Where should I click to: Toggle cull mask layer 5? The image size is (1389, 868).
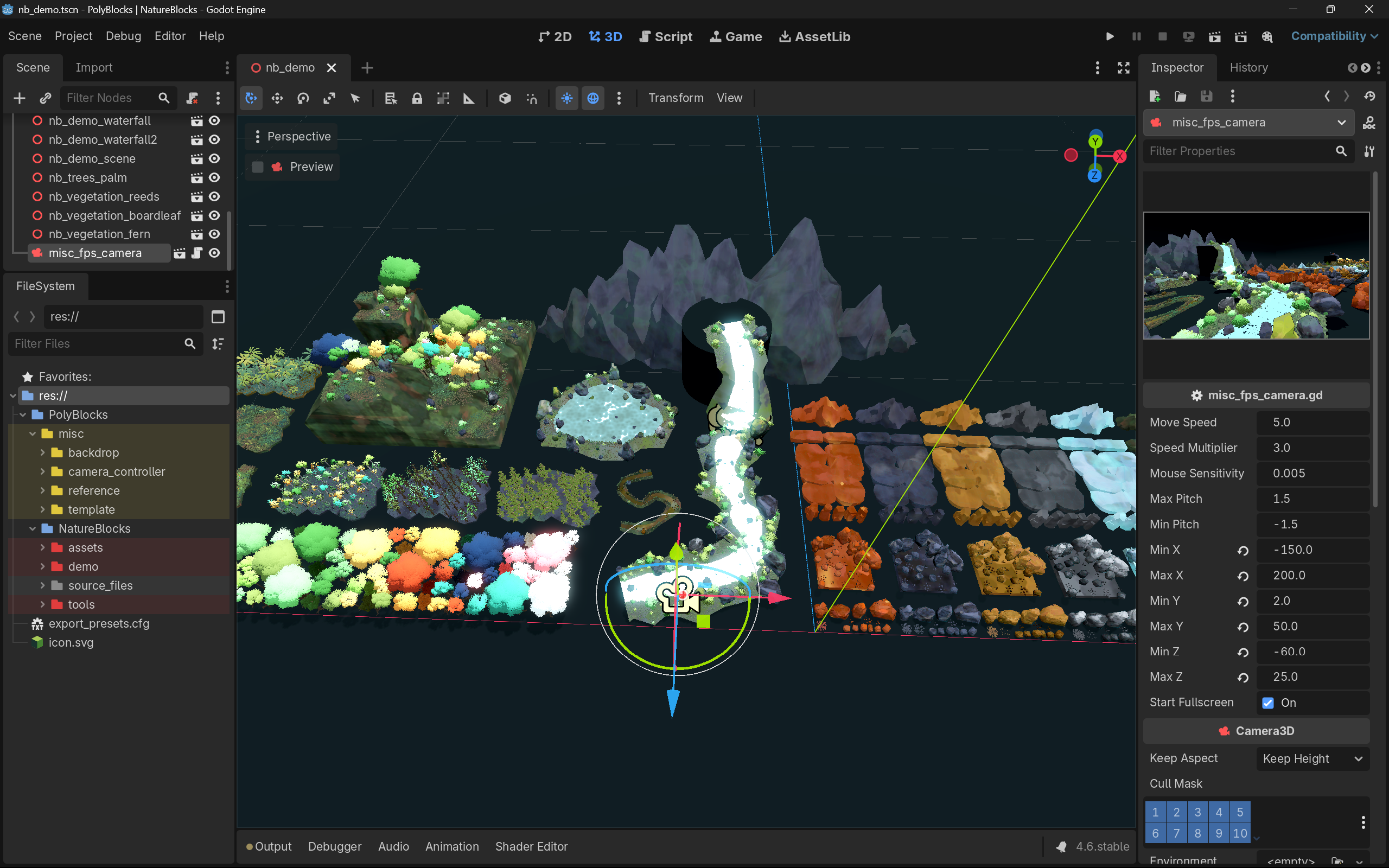coord(1240,812)
